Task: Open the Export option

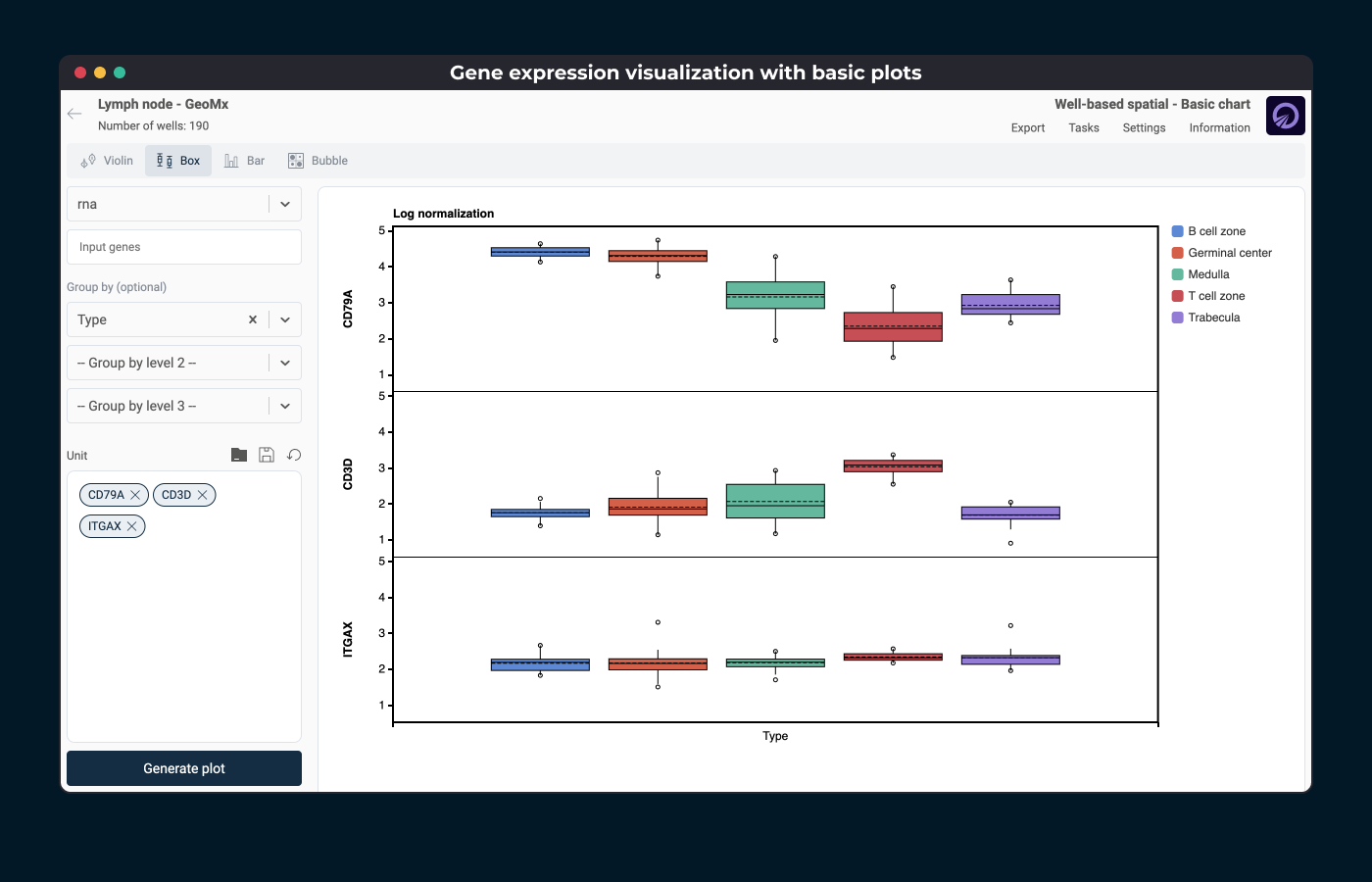Action: [x=1028, y=127]
